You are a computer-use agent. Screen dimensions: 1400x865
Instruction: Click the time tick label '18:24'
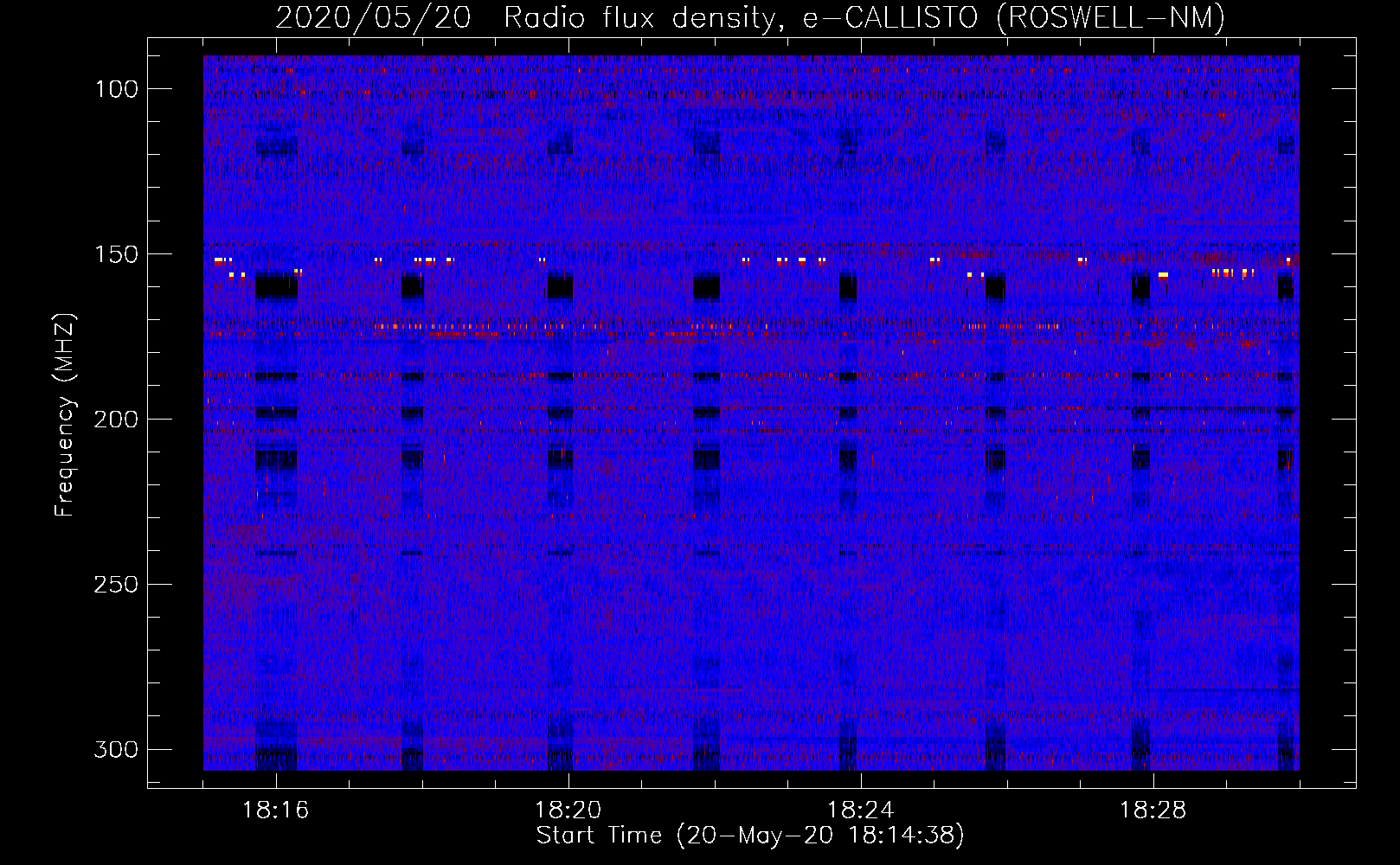(x=860, y=811)
